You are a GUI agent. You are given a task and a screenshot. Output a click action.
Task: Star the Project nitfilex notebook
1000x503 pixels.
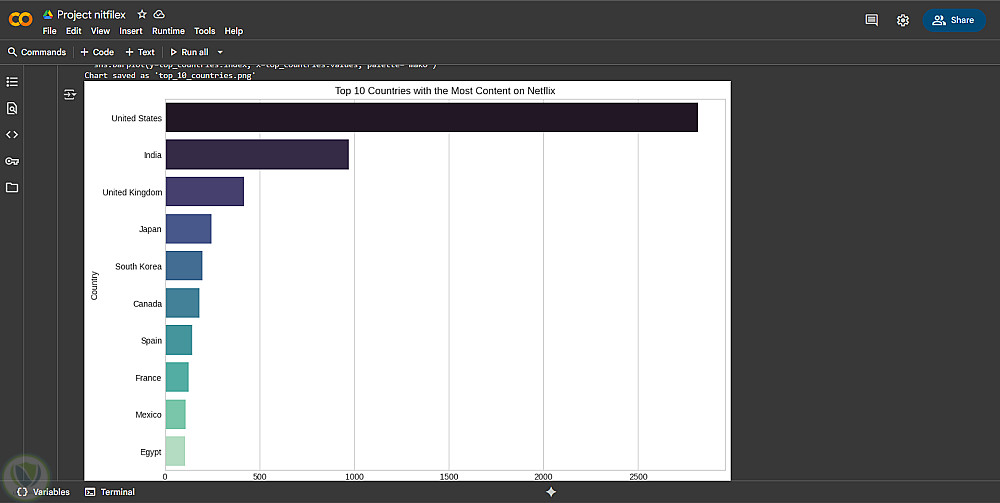142,14
